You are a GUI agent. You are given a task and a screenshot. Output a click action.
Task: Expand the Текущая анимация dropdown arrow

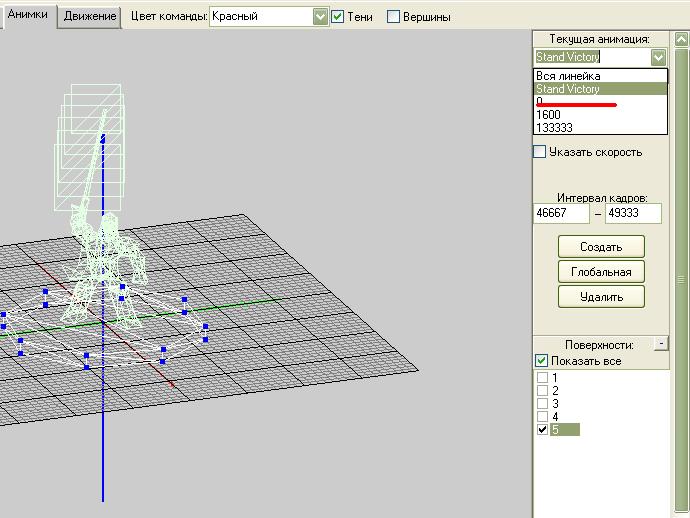tap(658, 58)
